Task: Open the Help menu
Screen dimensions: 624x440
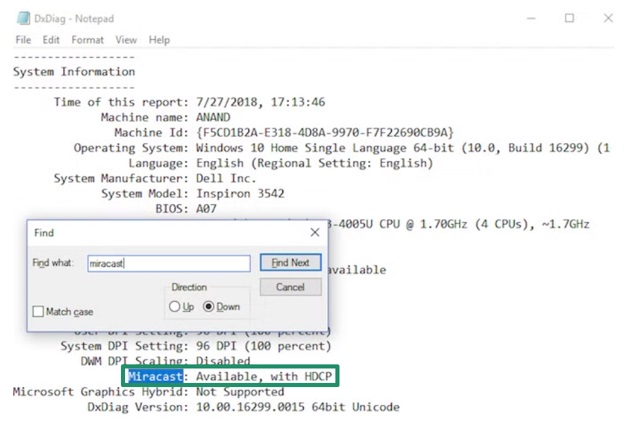Action: (x=159, y=40)
